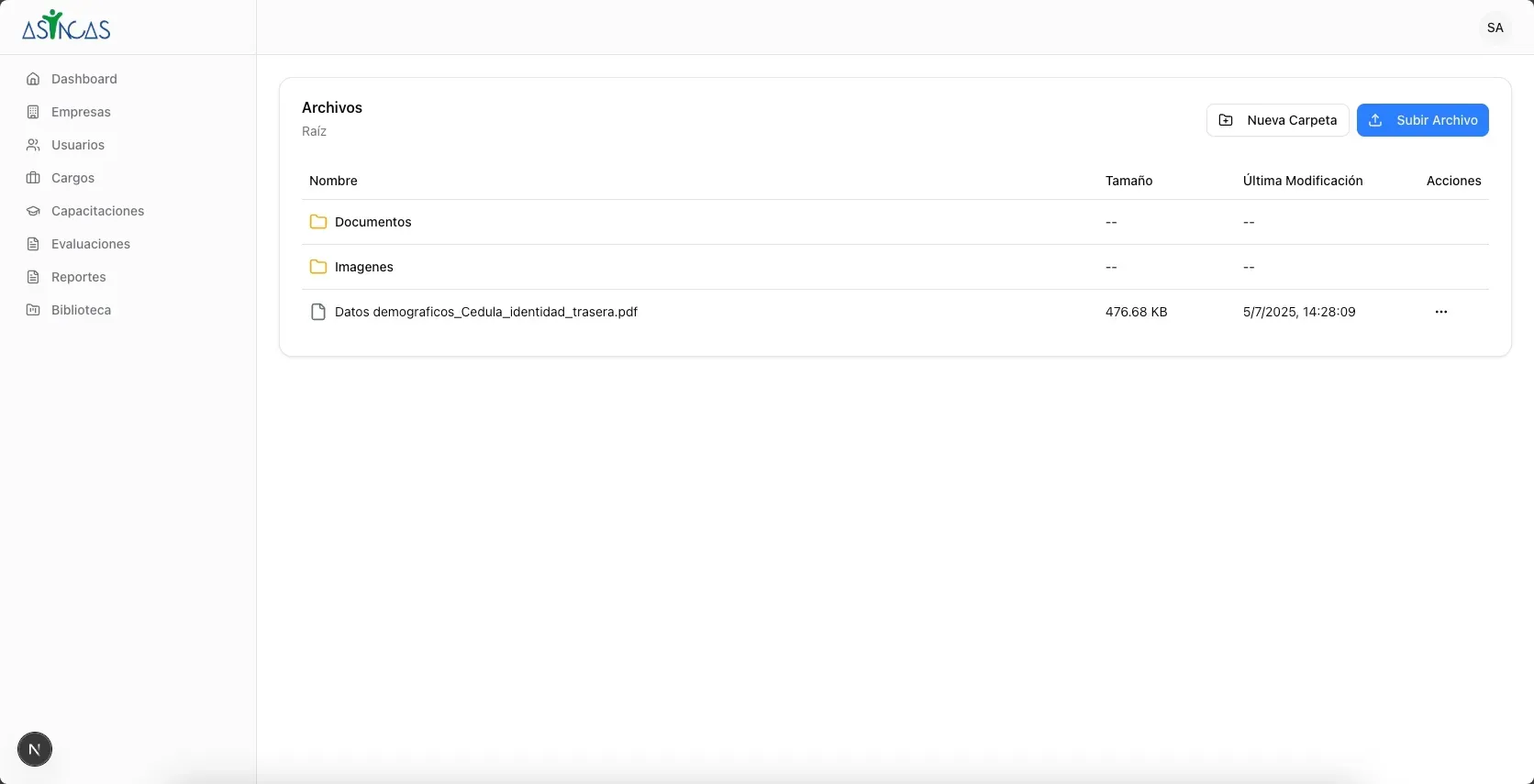The width and height of the screenshot is (1534, 784).
Task: Click the Nombre column header
Action: [333, 181]
